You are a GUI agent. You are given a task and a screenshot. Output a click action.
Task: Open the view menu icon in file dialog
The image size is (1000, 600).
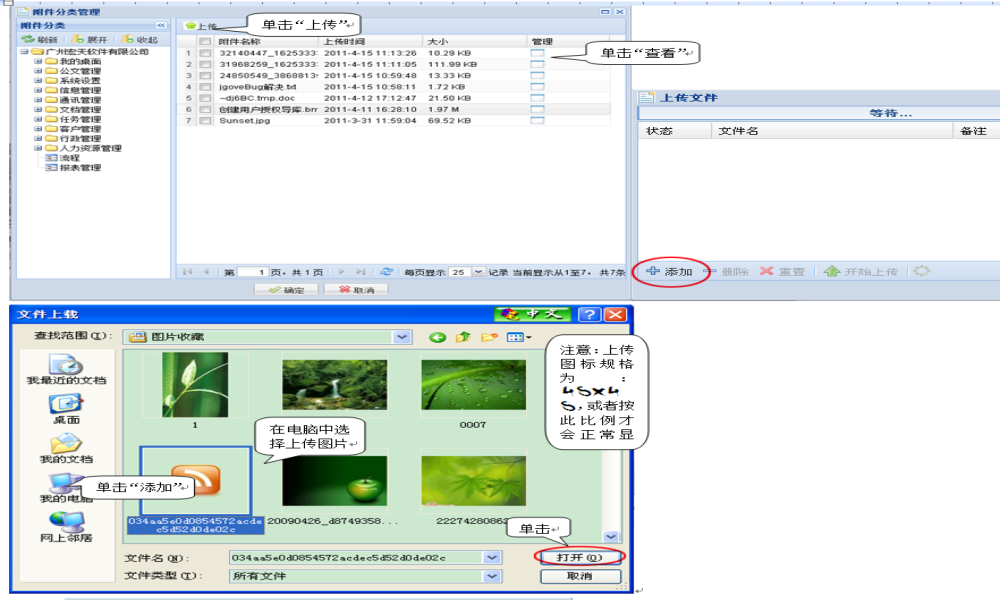click(x=518, y=337)
